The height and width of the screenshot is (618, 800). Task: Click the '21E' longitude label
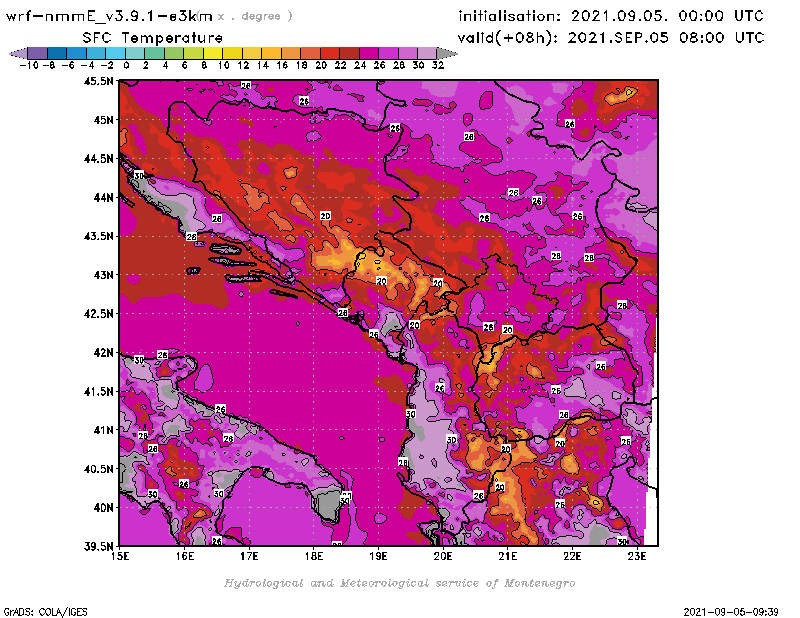tap(508, 556)
